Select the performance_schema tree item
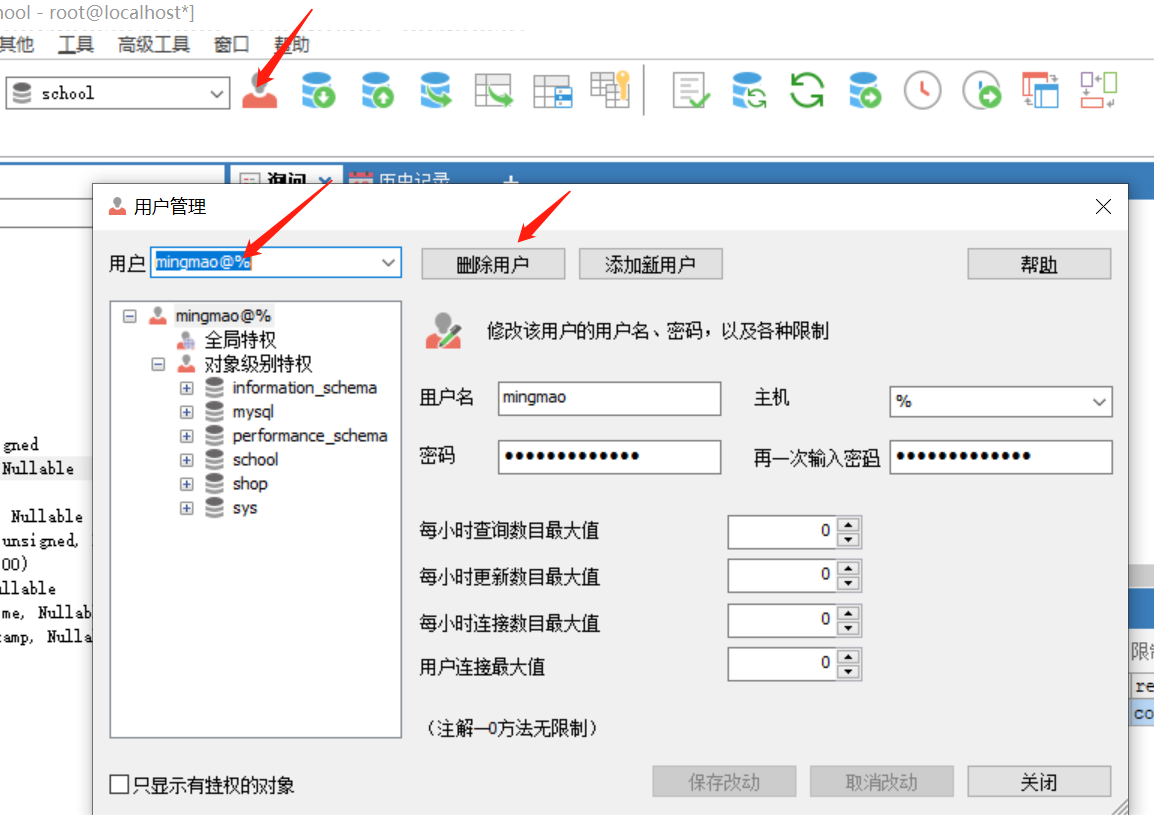Screen dimensions: 1154x815 (310, 437)
